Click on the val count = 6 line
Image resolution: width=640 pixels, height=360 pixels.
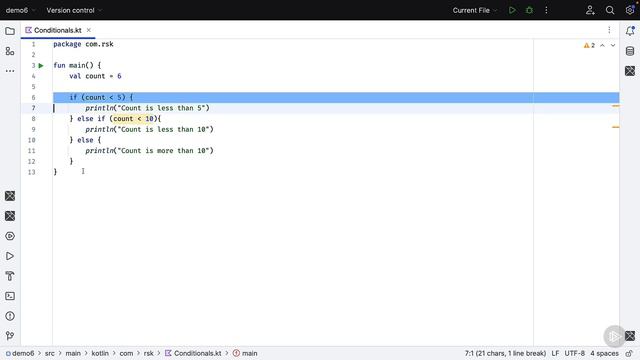95,76
